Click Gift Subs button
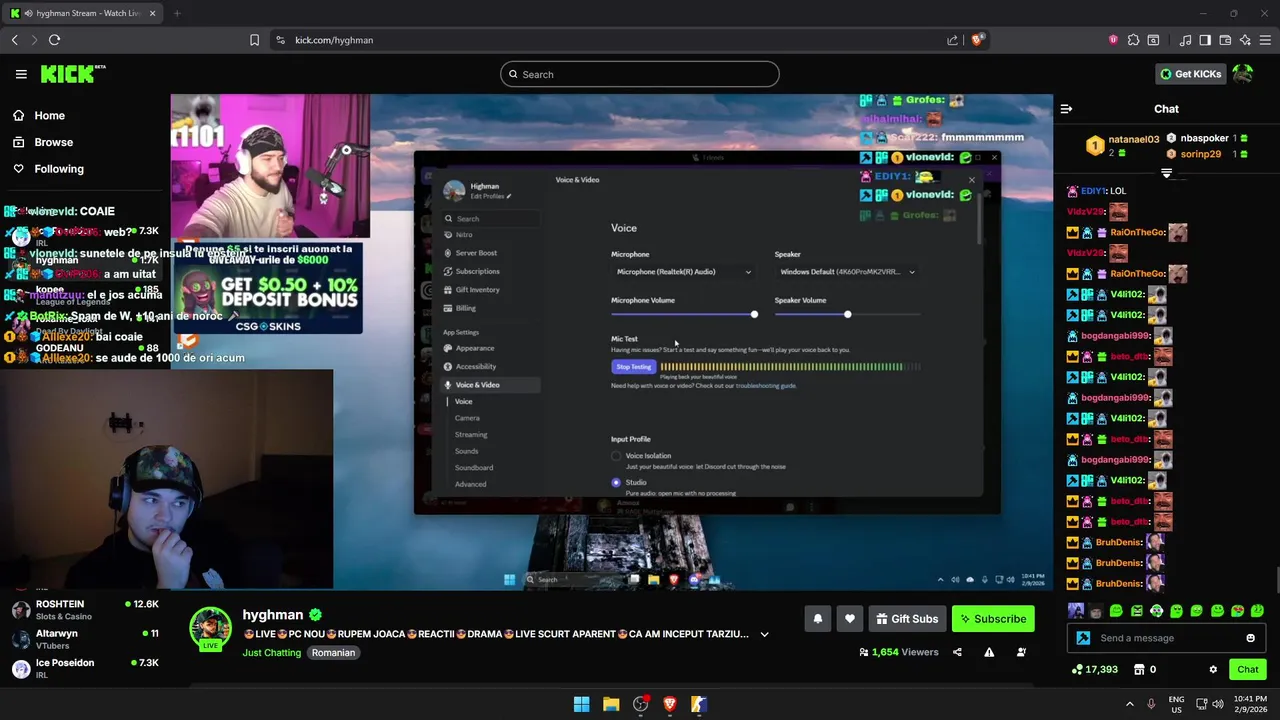This screenshot has width=1280, height=720. tap(907, 619)
